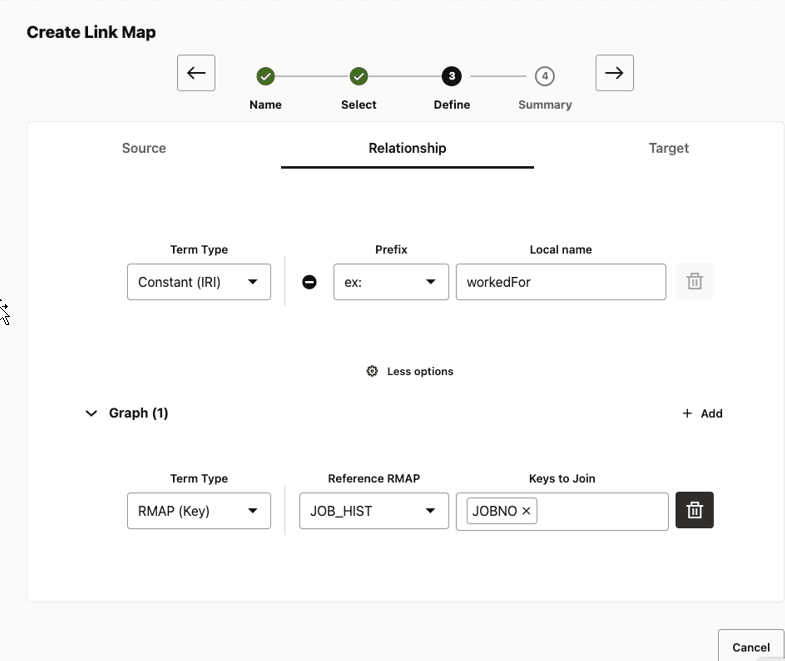Click the back arrow wizard button
The width and height of the screenshot is (785, 661).
(x=196, y=73)
